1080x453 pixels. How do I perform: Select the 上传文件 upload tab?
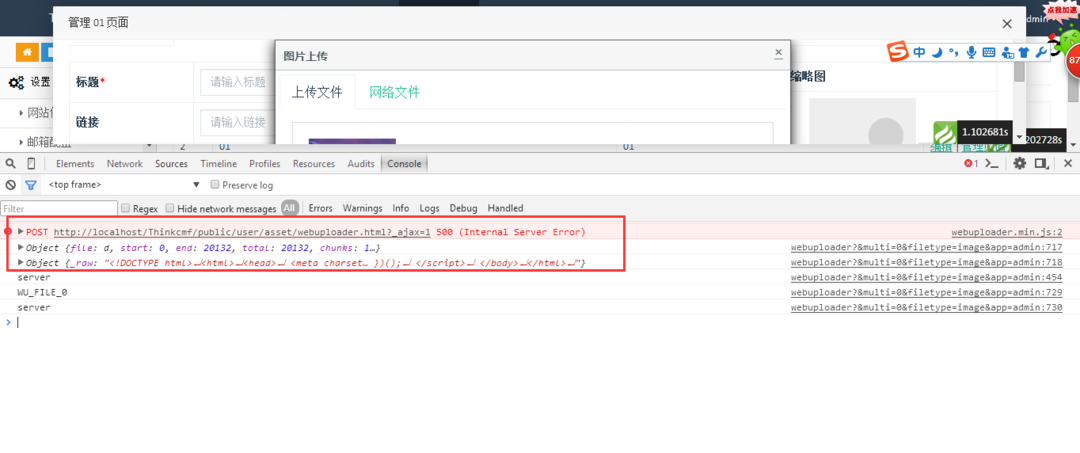(x=317, y=92)
